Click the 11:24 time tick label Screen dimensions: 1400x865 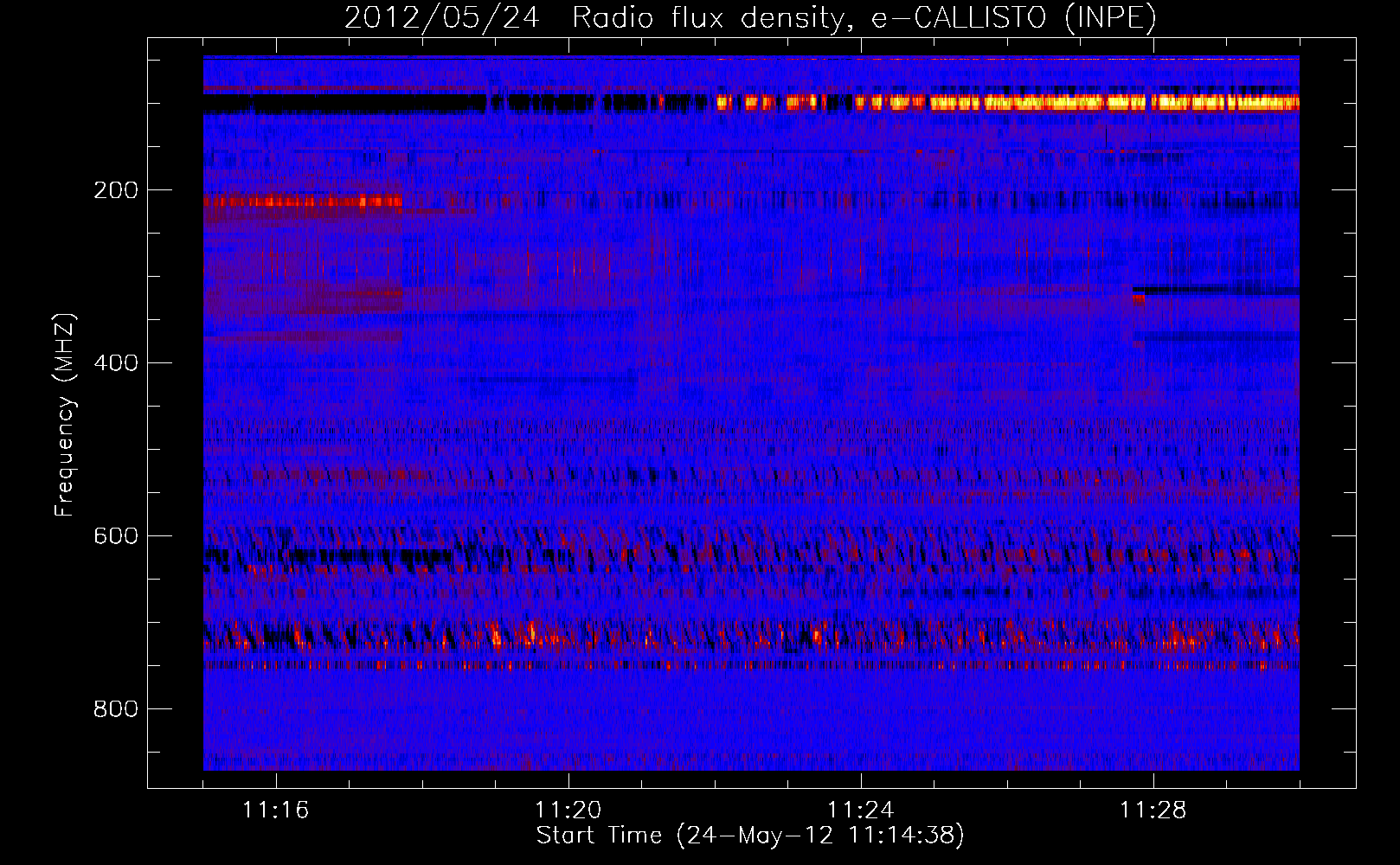click(861, 811)
